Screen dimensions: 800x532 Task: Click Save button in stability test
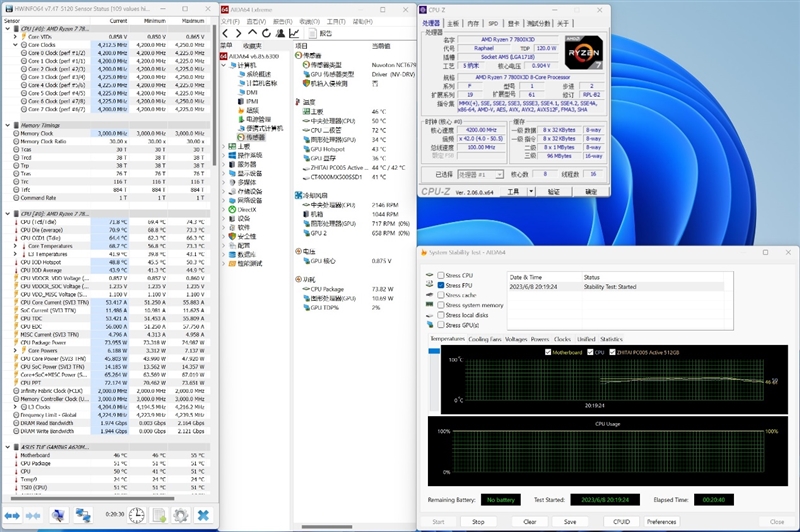(x=570, y=522)
